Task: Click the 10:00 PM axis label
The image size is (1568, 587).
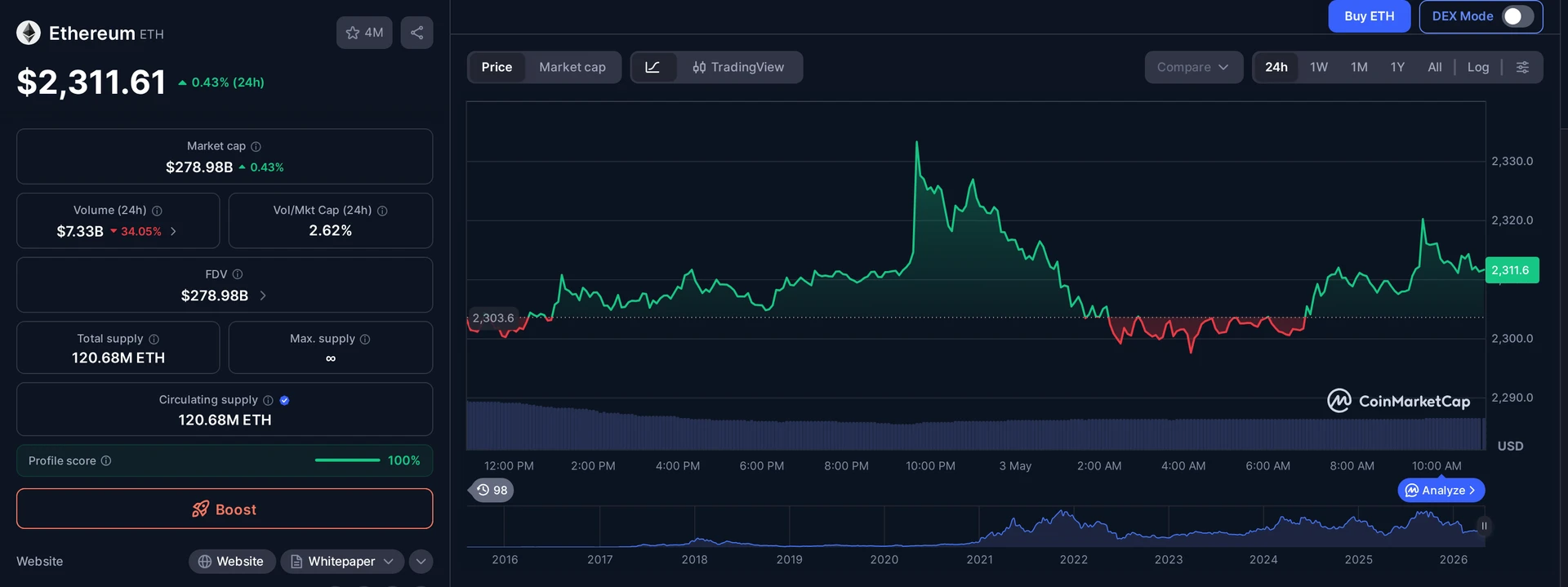Action: click(x=930, y=465)
